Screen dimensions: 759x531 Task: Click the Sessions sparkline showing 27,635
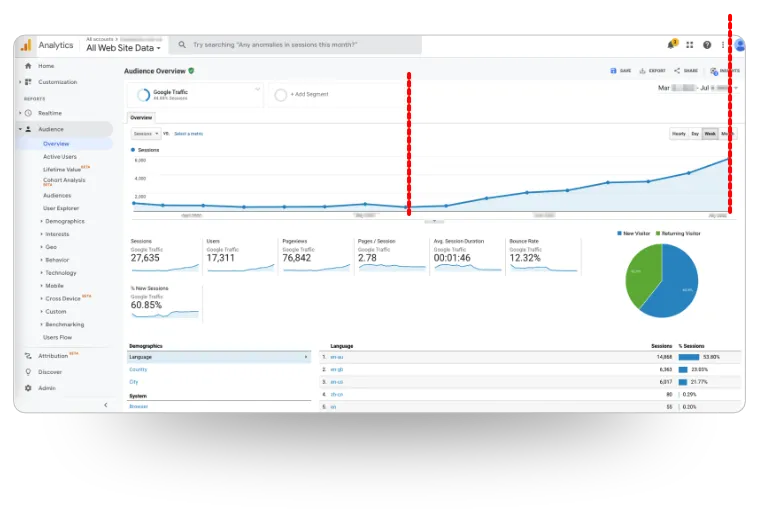[x=165, y=268]
